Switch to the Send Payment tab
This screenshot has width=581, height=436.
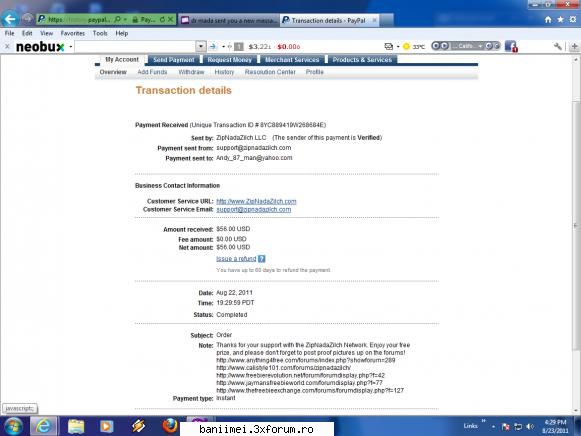(x=174, y=60)
